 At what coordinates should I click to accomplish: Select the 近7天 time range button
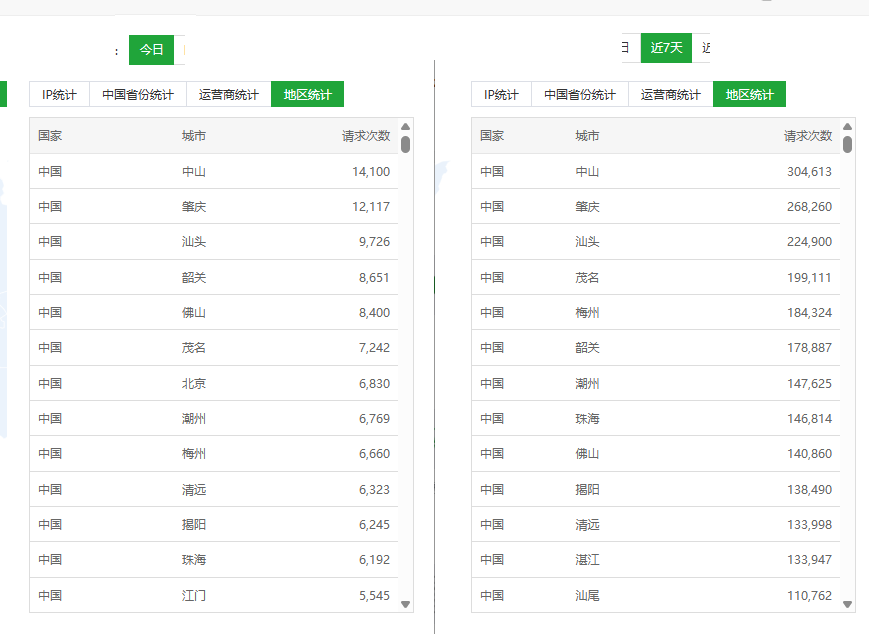(666, 48)
